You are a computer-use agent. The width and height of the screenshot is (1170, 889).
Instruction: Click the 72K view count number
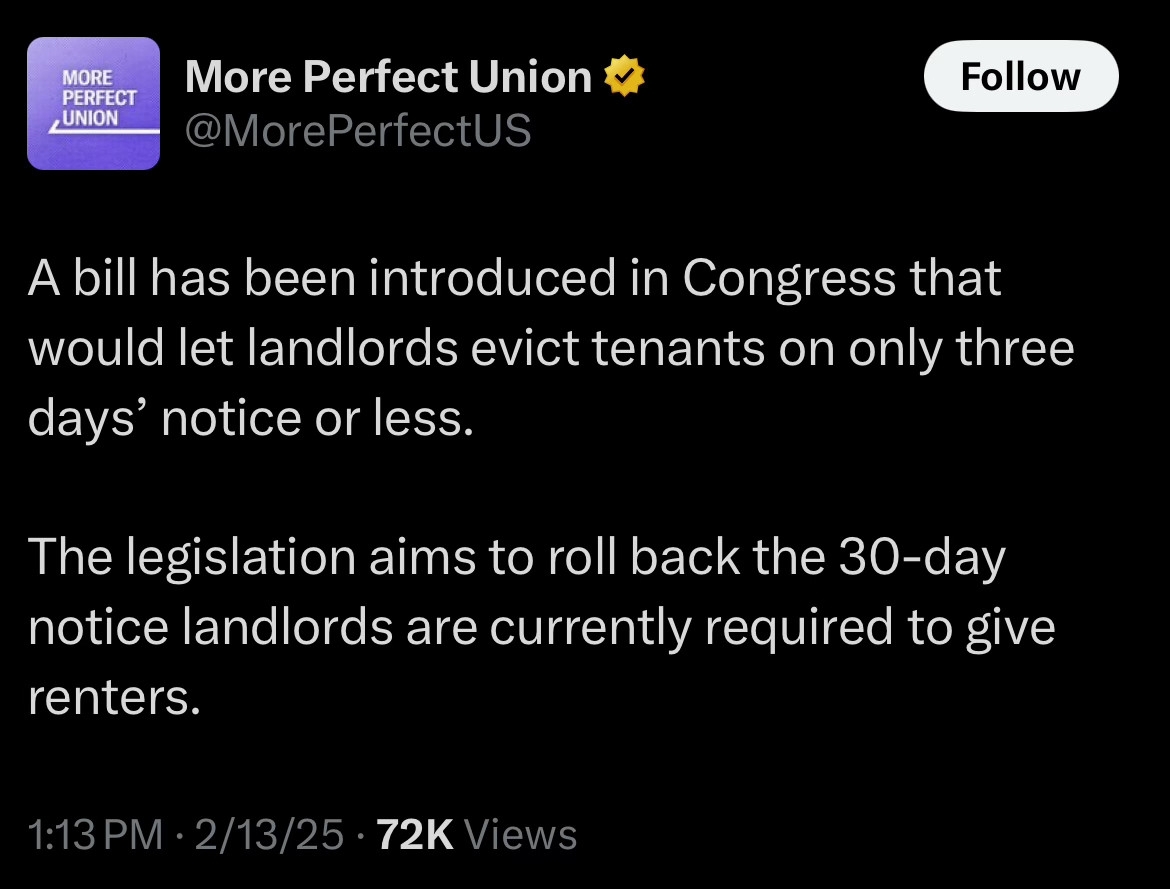414,834
